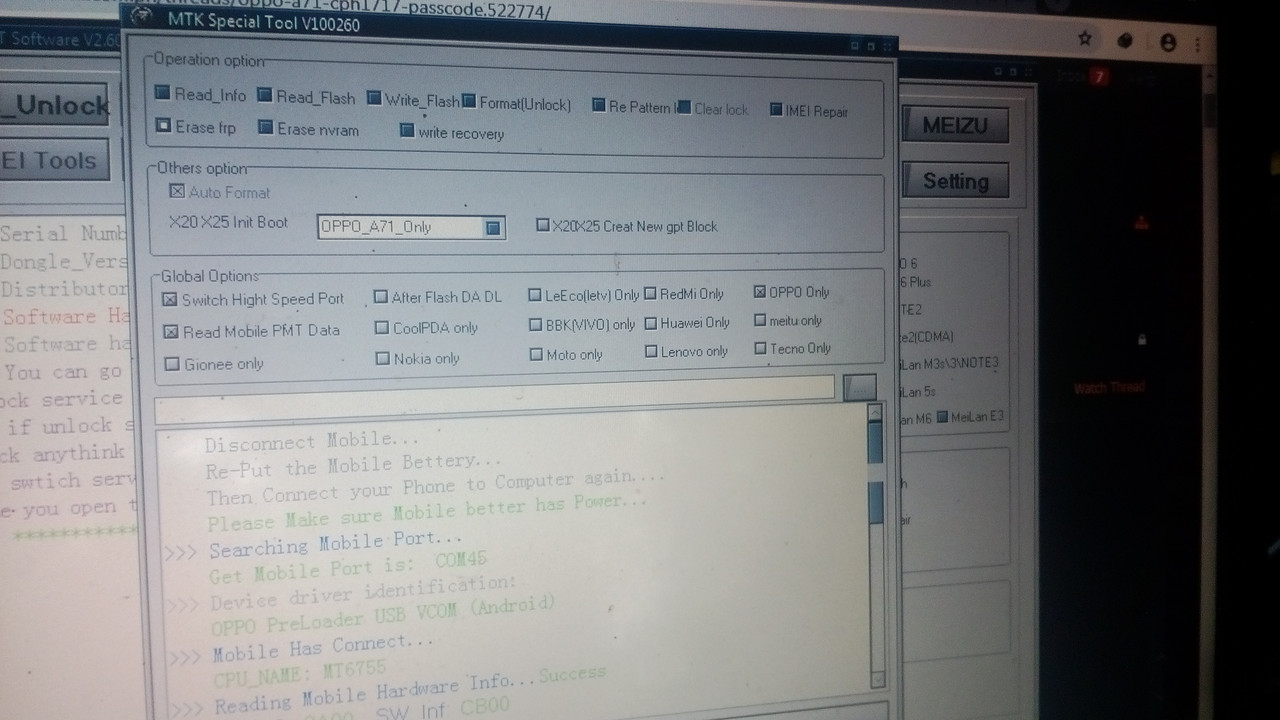Screen dimensions: 1280x720
Task: Toggle the Auto Format checkbox
Action: point(177,191)
